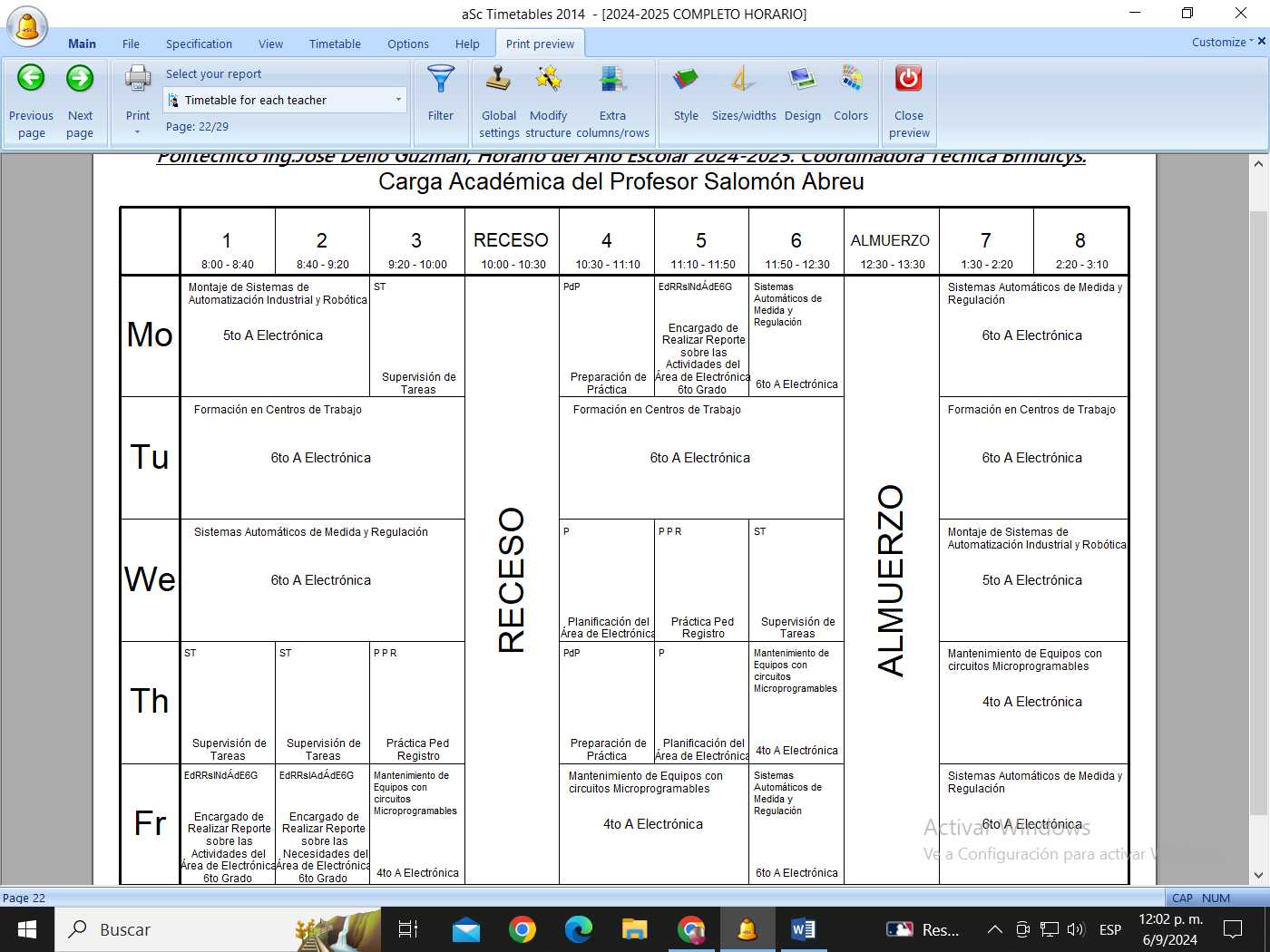Click the Thursday 'Th' row header
Image resolution: width=1270 pixels, height=952 pixels.
150,702
